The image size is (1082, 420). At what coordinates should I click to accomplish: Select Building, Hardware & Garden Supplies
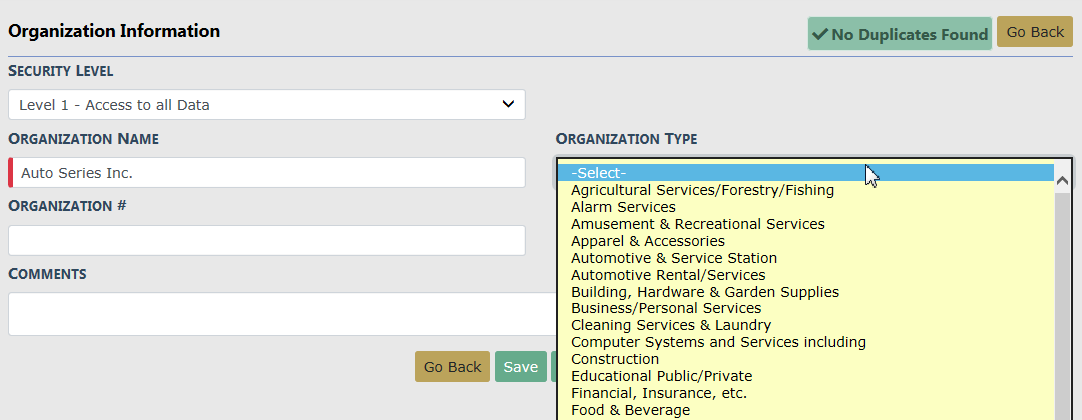[704, 292]
